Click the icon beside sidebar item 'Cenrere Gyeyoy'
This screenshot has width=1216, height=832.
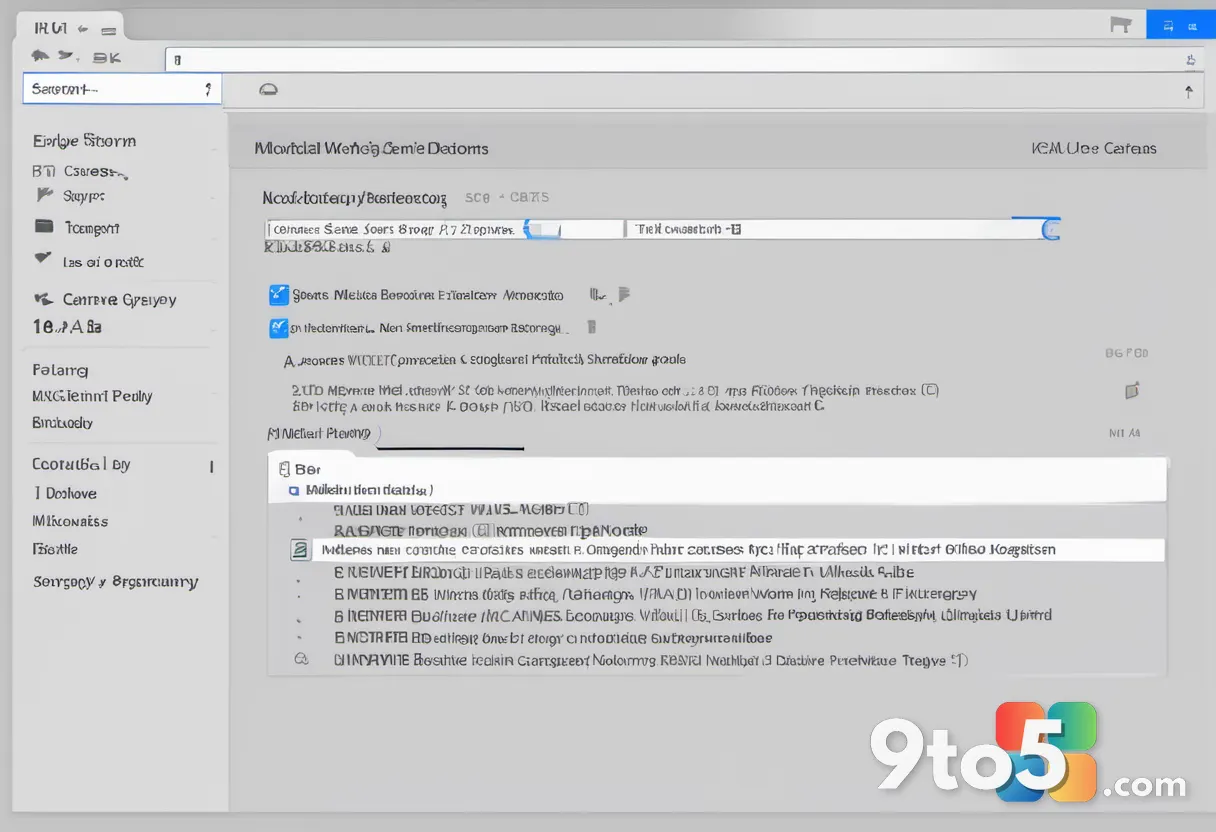[x=43, y=298]
